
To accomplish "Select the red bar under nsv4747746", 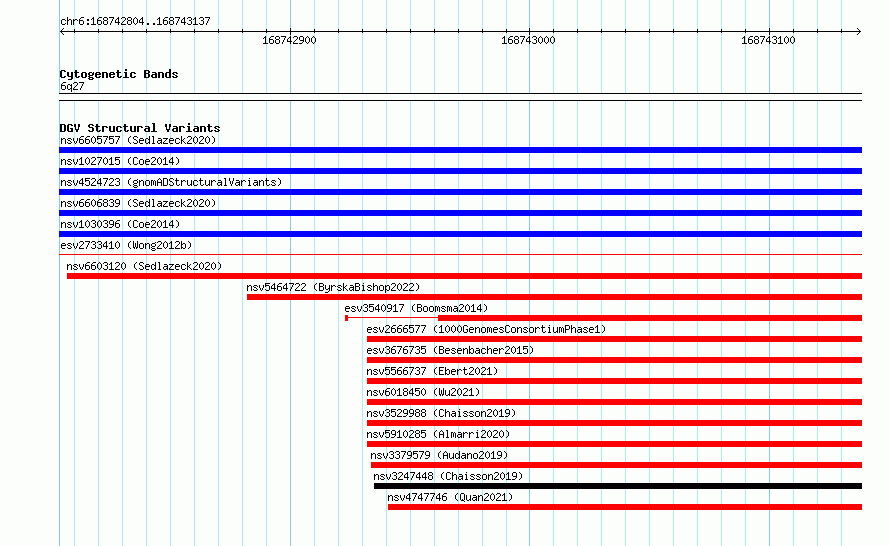I will pyautogui.click(x=625, y=507).
